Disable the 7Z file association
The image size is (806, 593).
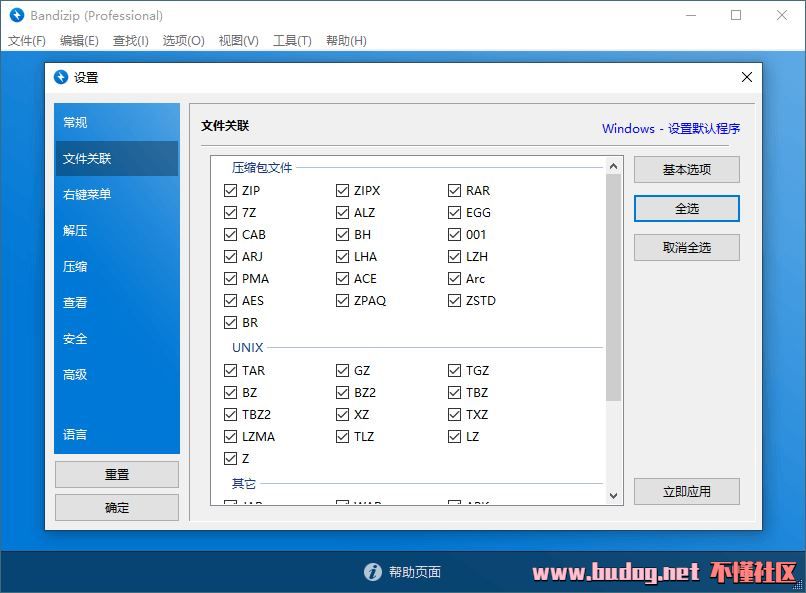point(231,212)
